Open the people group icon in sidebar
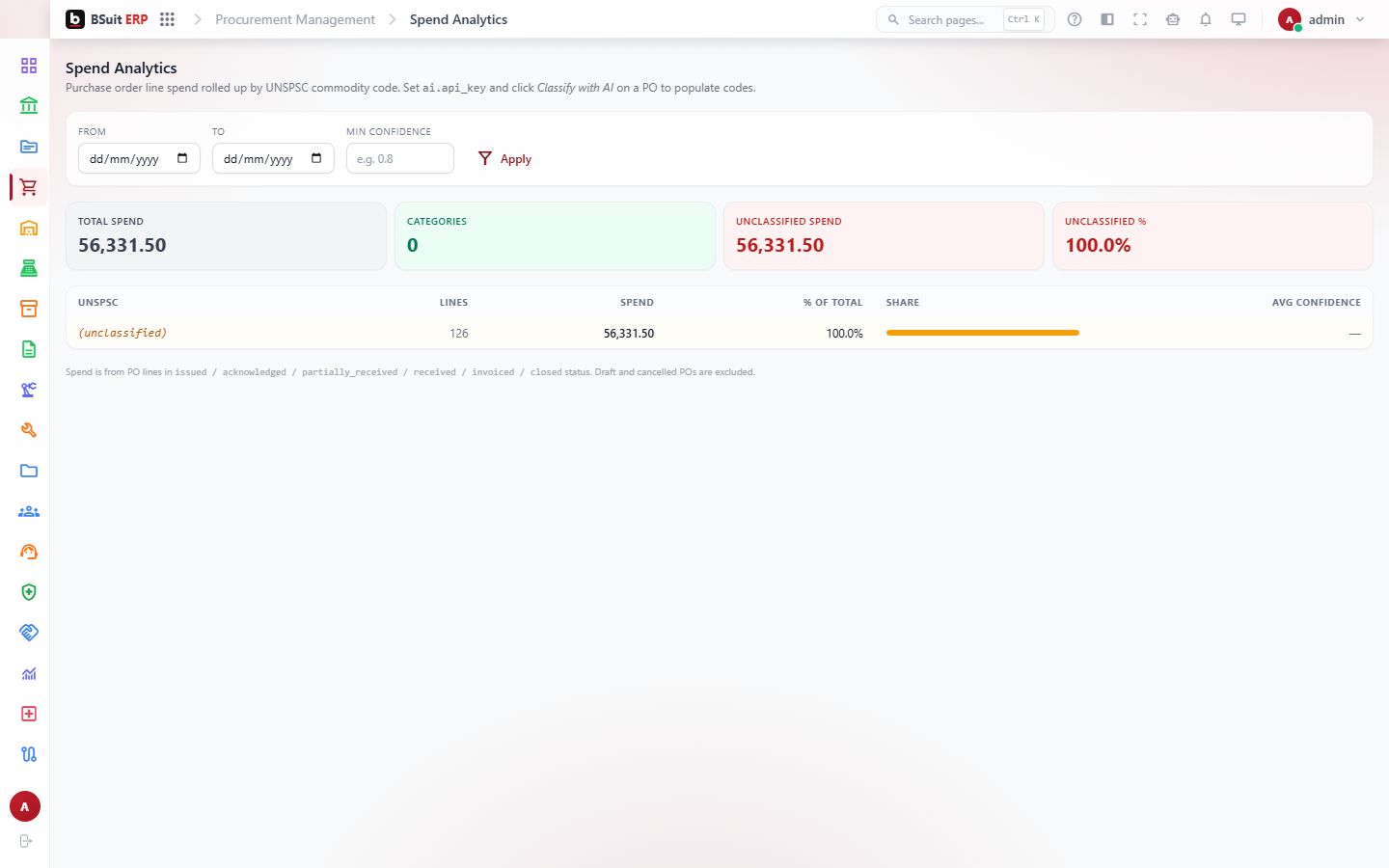This screenshot has height=868, width=1389. (x=29, y=511)
